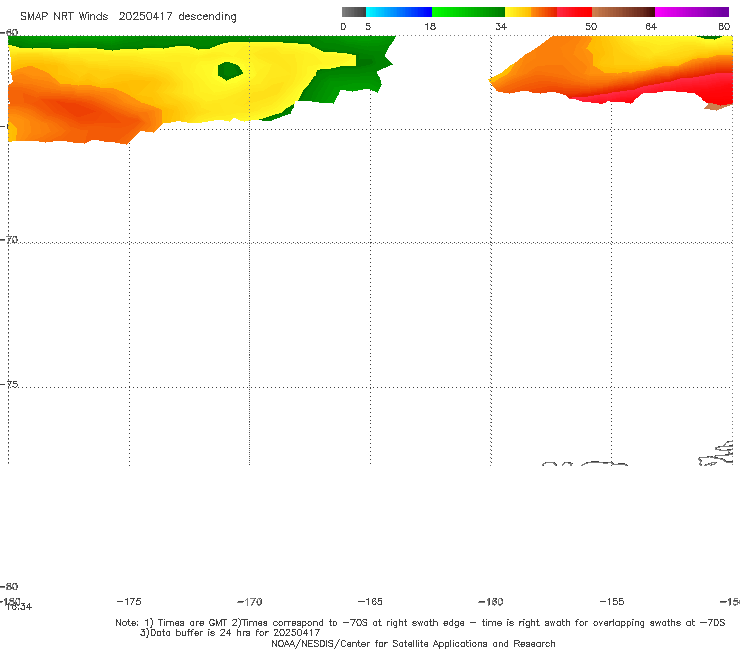
Task: Click the longitude label '-160'
Action: [491, 601]
